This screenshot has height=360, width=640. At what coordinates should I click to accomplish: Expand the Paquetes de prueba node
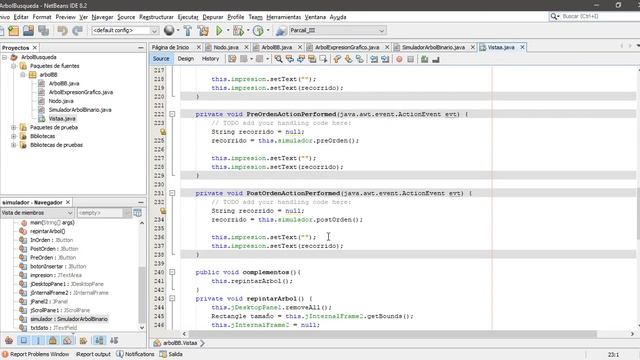(x=13, y=127)
